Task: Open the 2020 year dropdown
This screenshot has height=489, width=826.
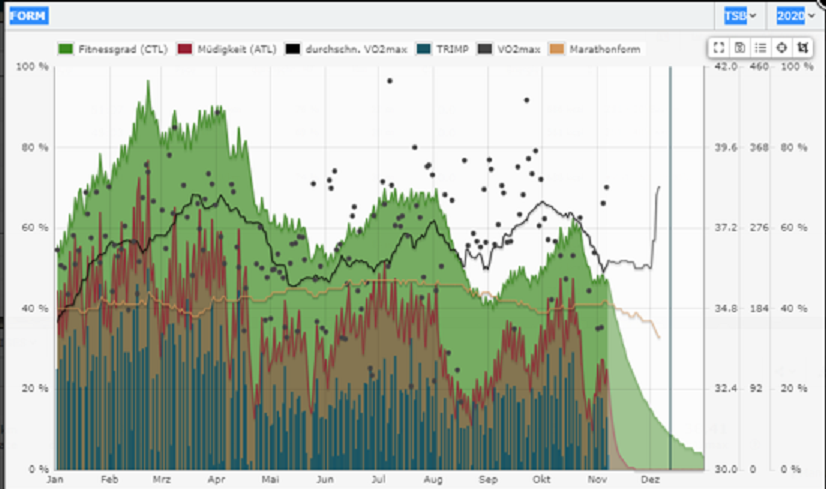Action: [794, 16]
